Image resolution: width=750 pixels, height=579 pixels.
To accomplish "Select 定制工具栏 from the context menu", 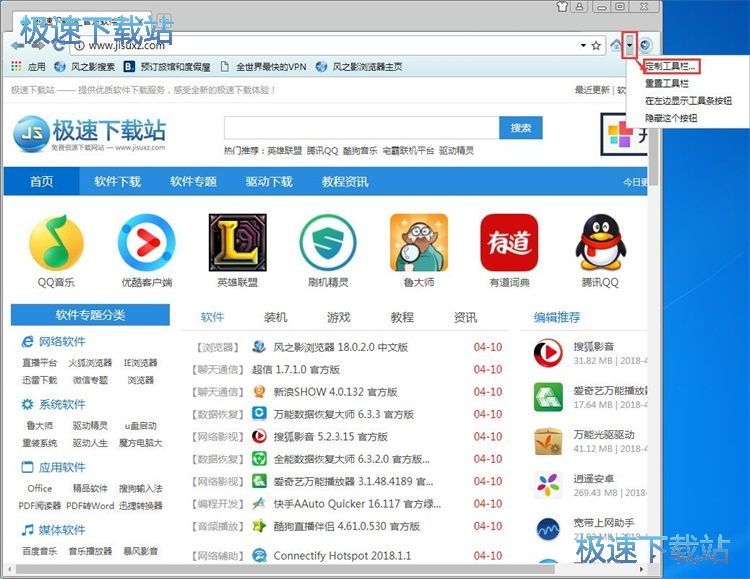I will (x=671, y=67).
